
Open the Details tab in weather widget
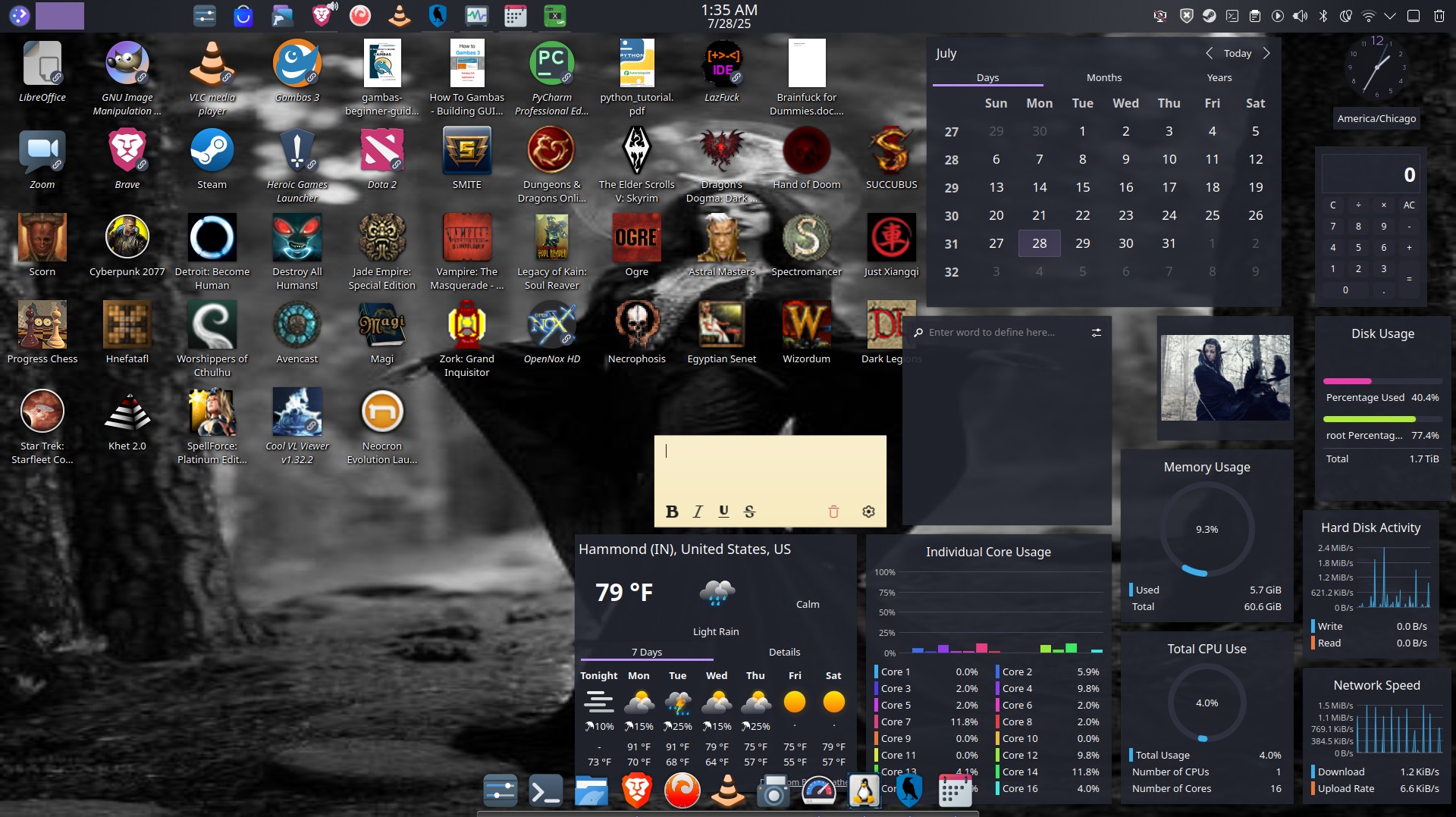pyautogui.click(x=784, y=652)
